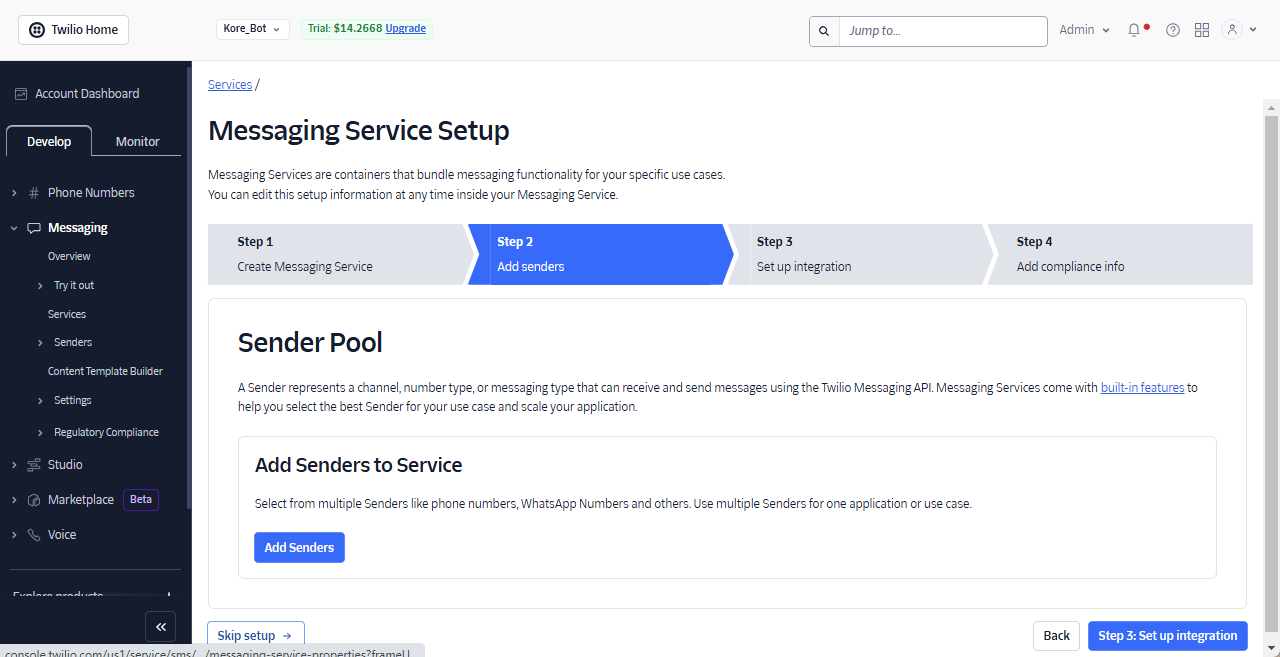Open the Kore_Bot account dropdown
1280x657 pixels.
pyautogui.click(x=253, y=29)
